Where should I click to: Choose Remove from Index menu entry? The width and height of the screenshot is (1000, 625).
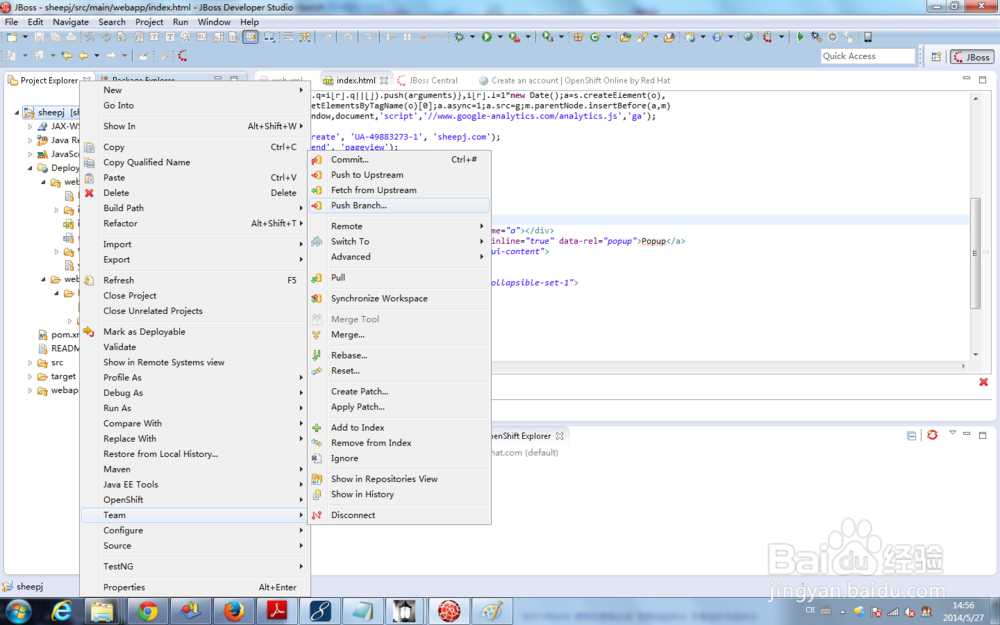tap(399, 443)
